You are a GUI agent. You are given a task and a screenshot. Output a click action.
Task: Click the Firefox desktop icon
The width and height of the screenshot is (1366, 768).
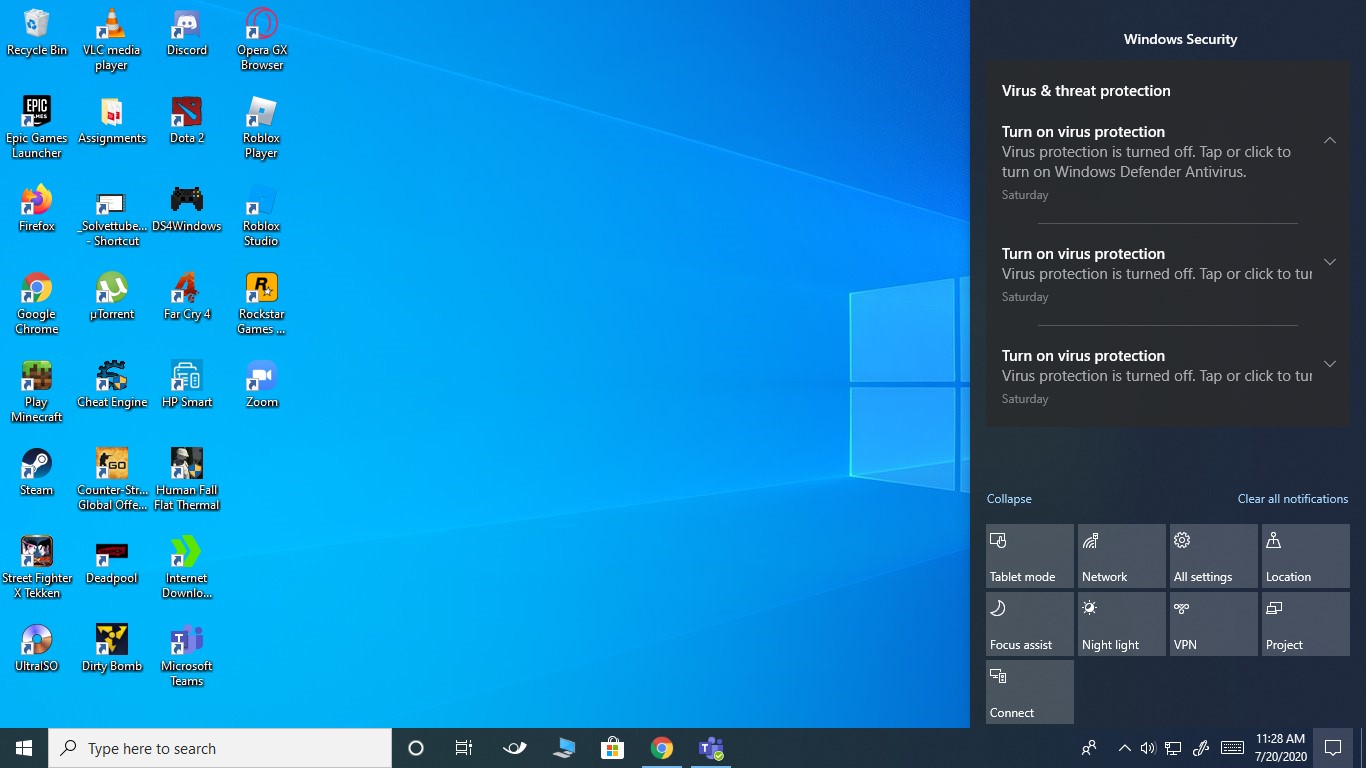pyautogui.click(x=37, y=209)
